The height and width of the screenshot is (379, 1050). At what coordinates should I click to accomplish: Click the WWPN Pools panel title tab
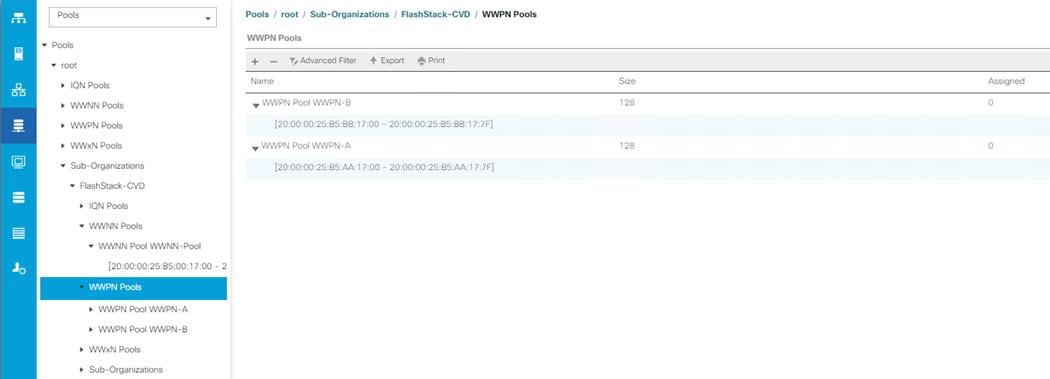click(274, 38)
